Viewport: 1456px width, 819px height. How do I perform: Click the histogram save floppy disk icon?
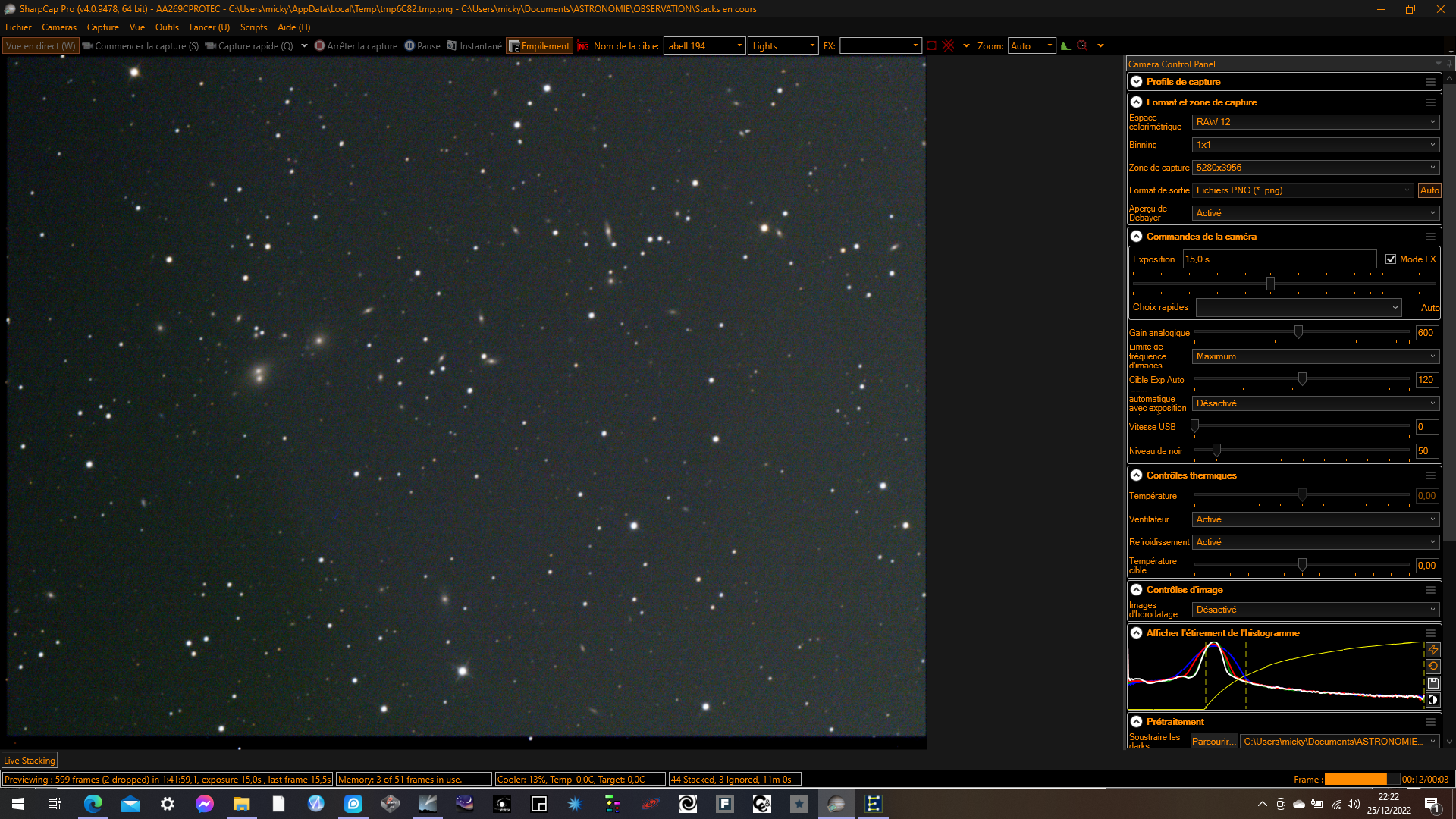point(1432,683)
